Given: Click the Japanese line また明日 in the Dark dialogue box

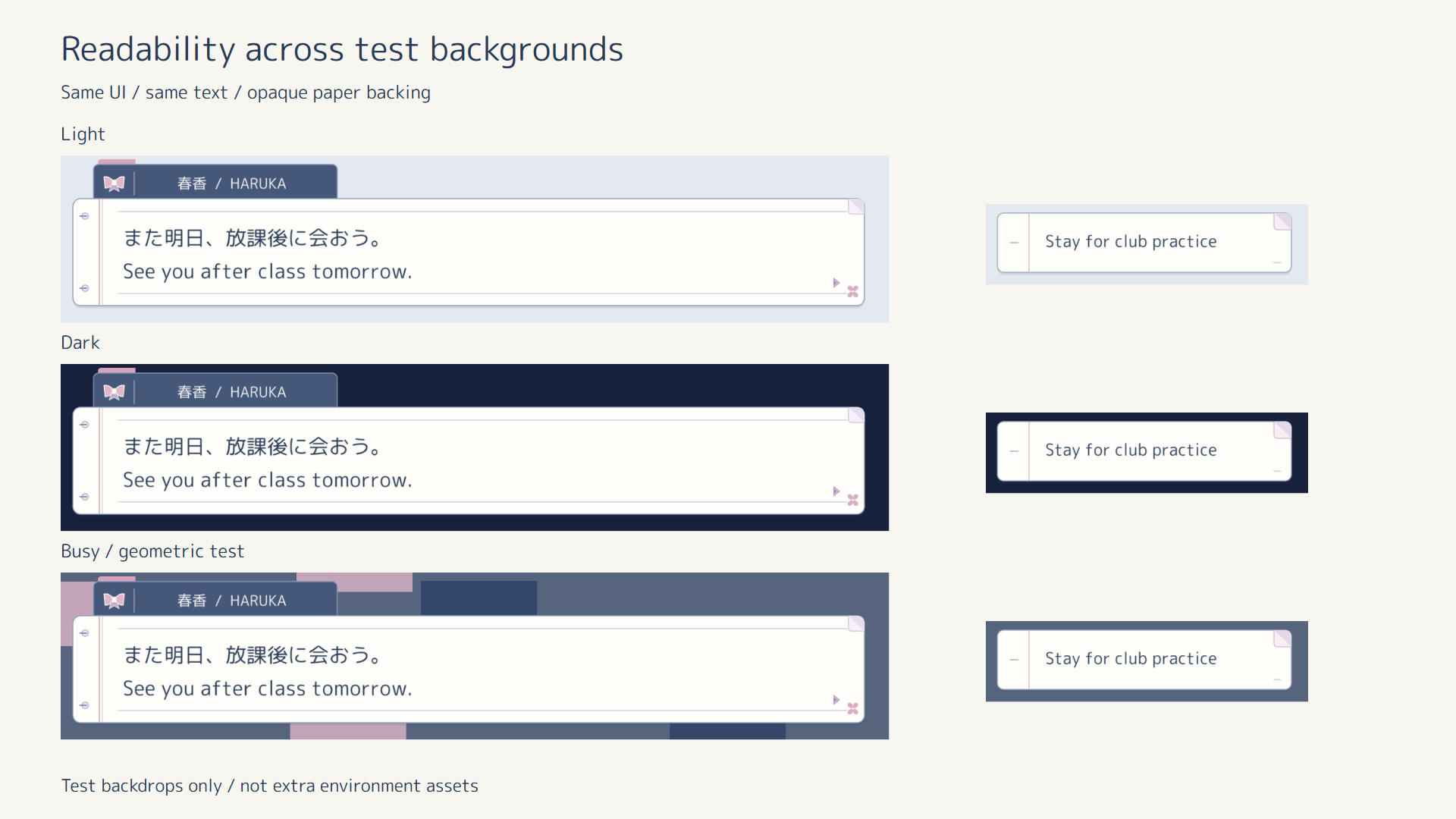Looking at the screenshot, I should tap(253, 447).
